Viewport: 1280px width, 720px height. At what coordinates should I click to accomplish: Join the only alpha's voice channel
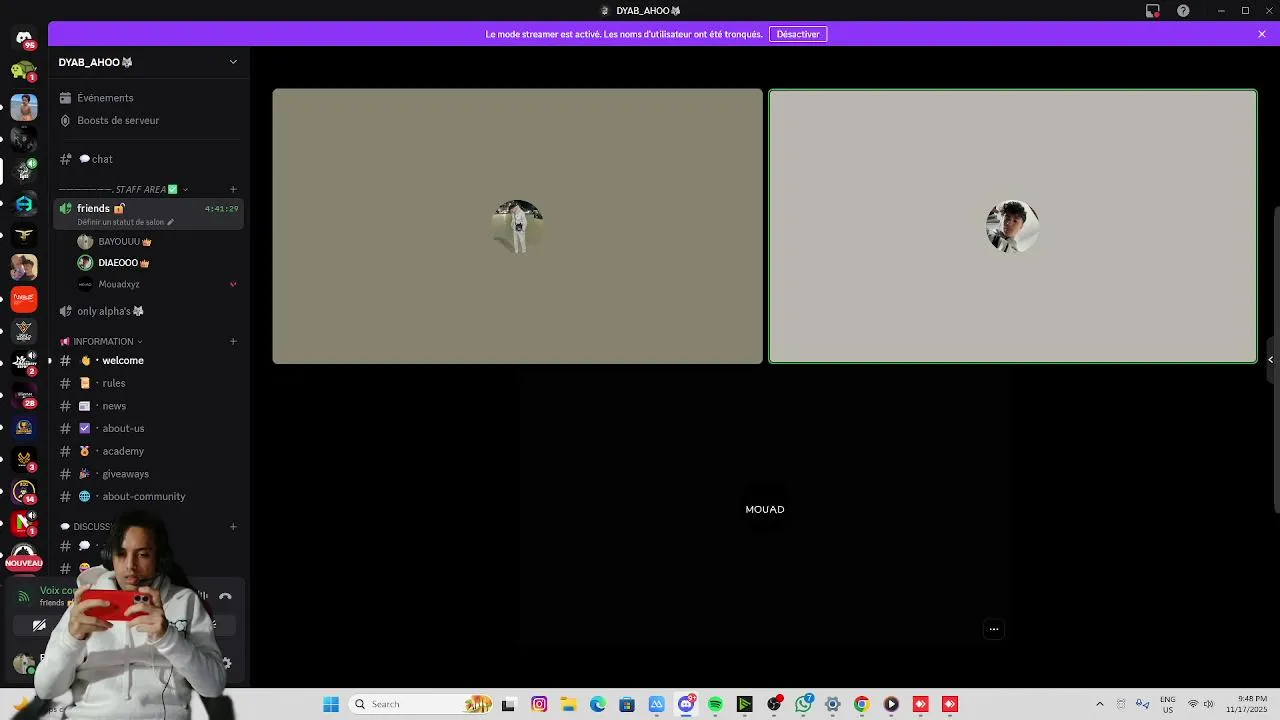click(x=148, y=311)
